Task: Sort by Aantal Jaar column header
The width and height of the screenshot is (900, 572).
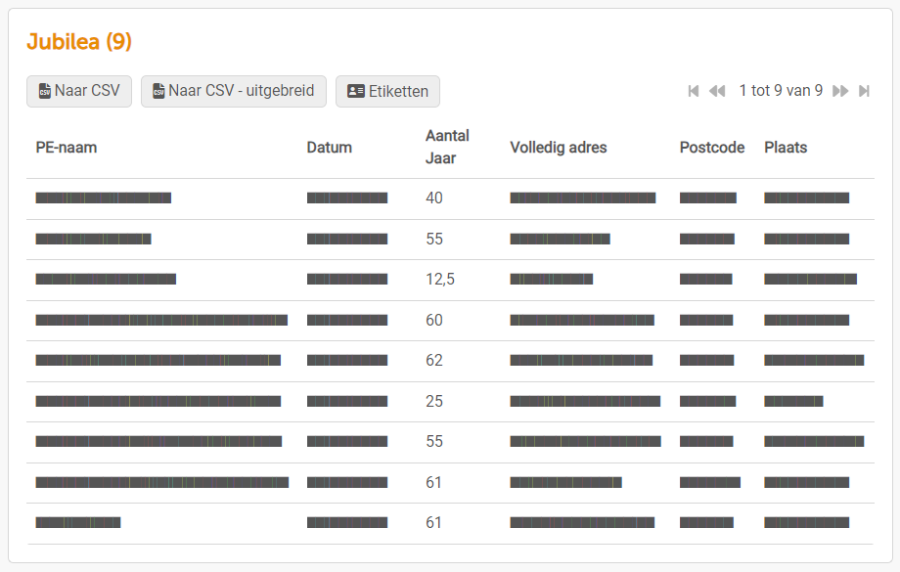Action: 447,147
